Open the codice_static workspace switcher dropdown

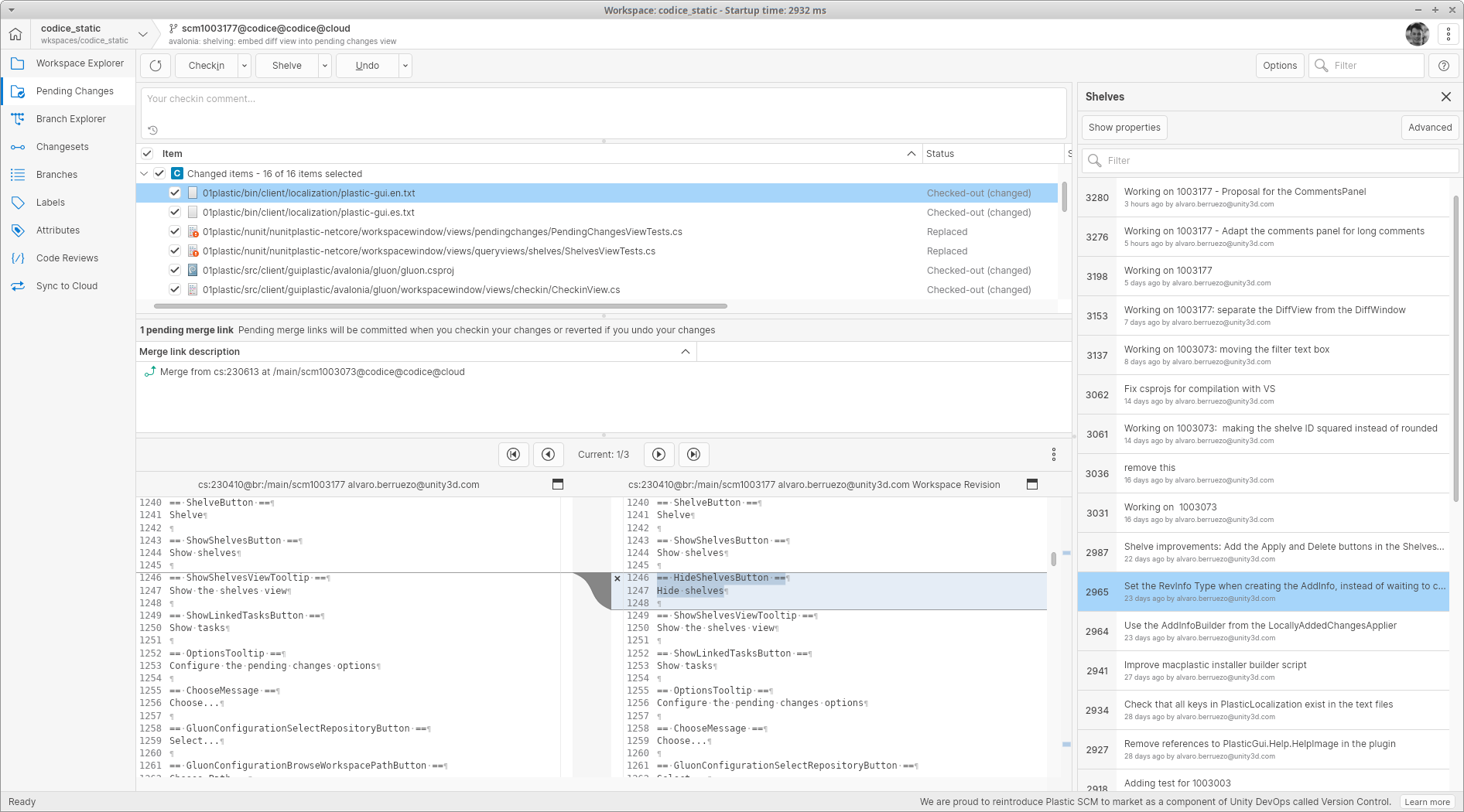(x=143, y=34)
